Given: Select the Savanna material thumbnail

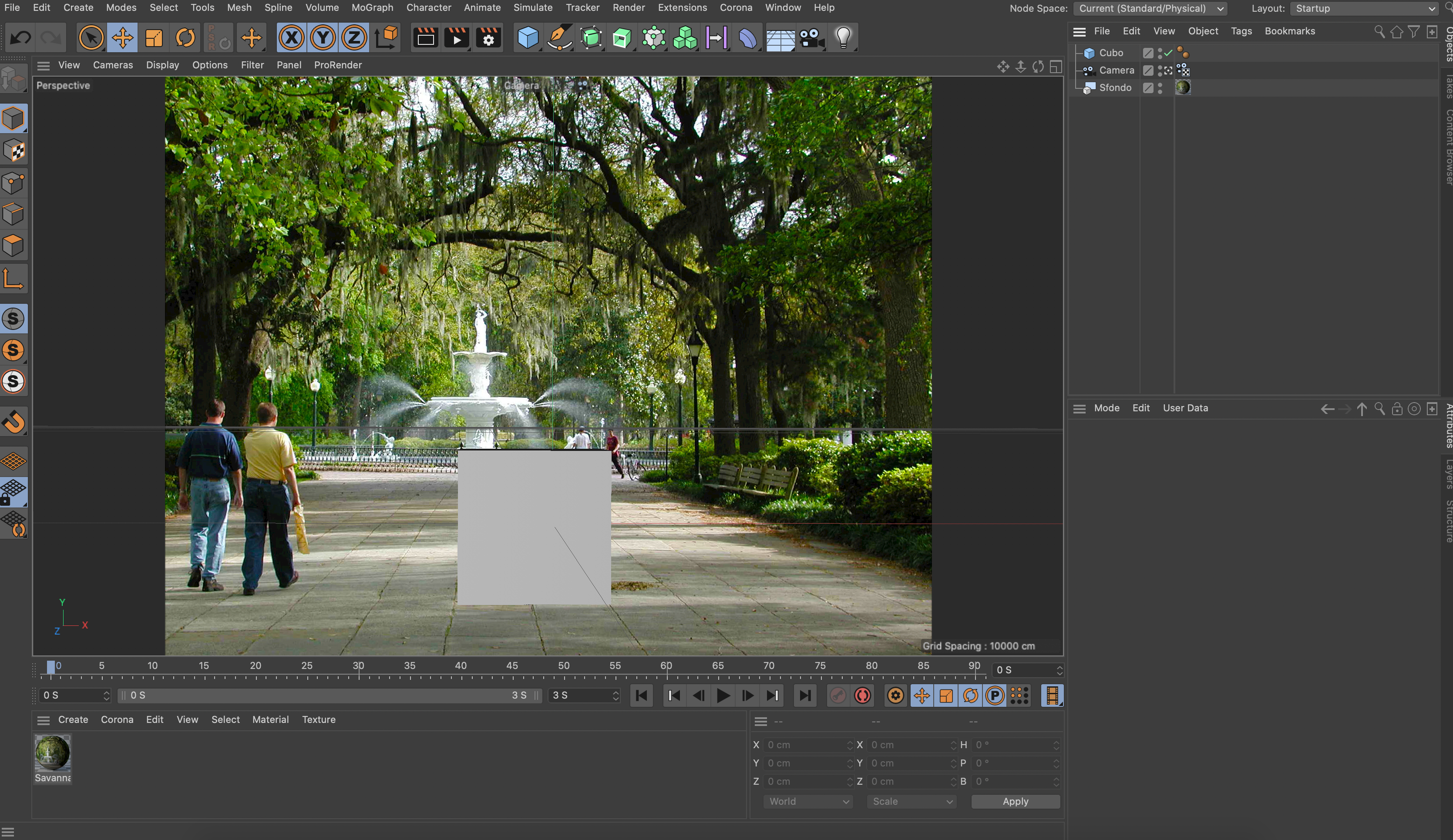Looking at the screenshot, I should [x=53, y=753].
